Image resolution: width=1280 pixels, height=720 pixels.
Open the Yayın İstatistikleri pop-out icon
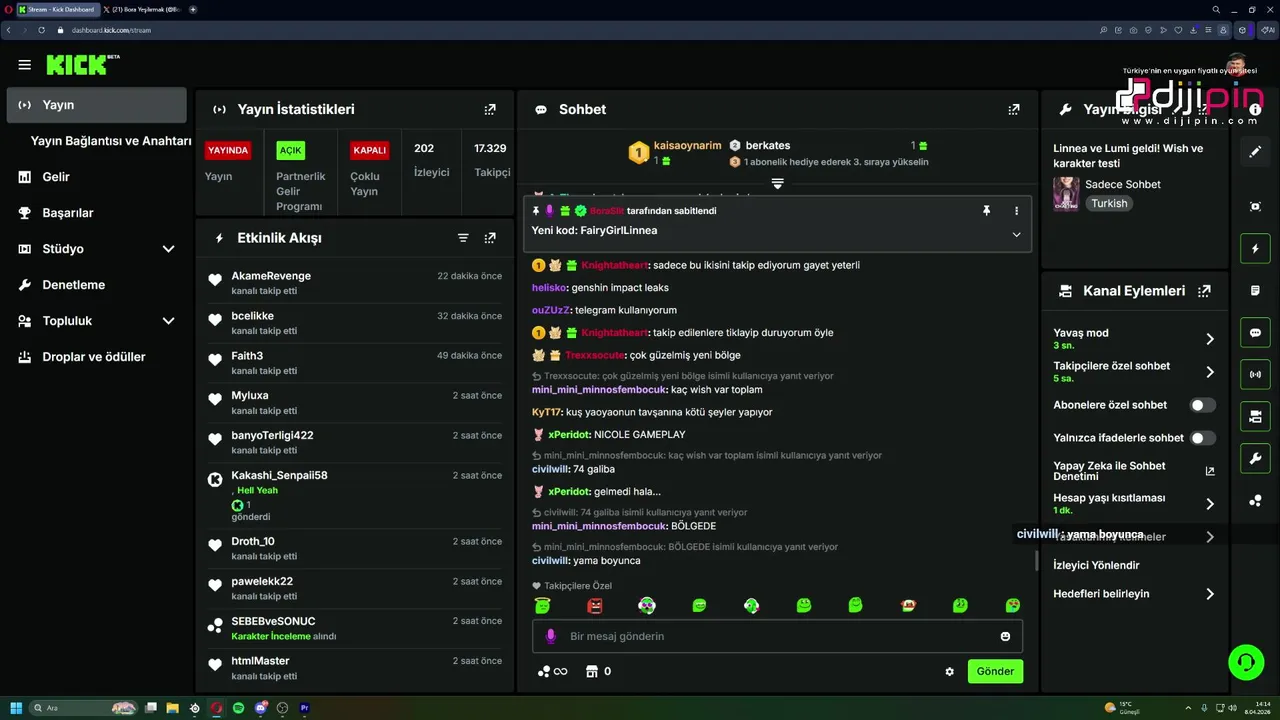click(490, 109)
